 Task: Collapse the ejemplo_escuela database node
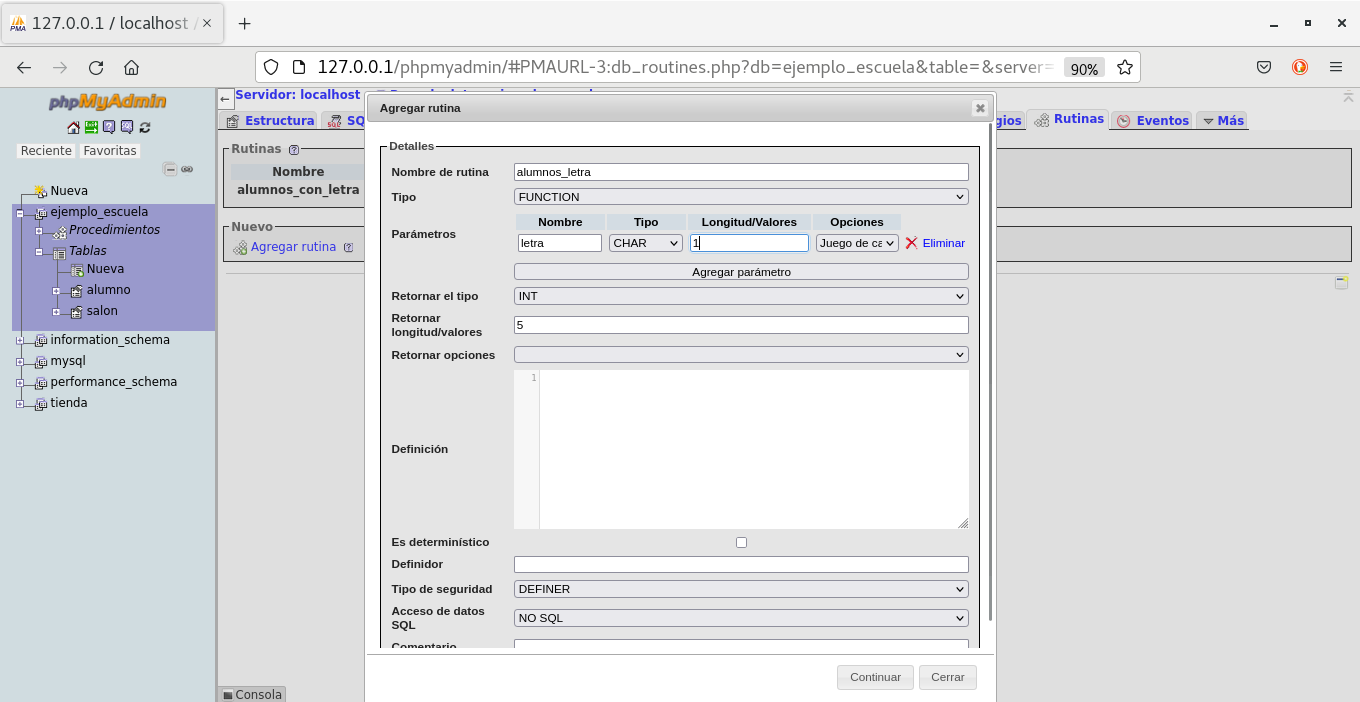tap(19, 213)
